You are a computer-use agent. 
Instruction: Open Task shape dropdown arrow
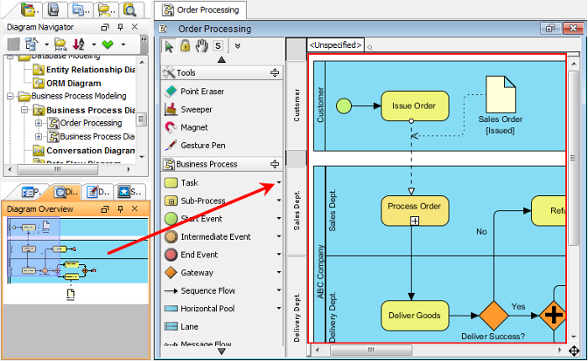(x=279, y=182)
